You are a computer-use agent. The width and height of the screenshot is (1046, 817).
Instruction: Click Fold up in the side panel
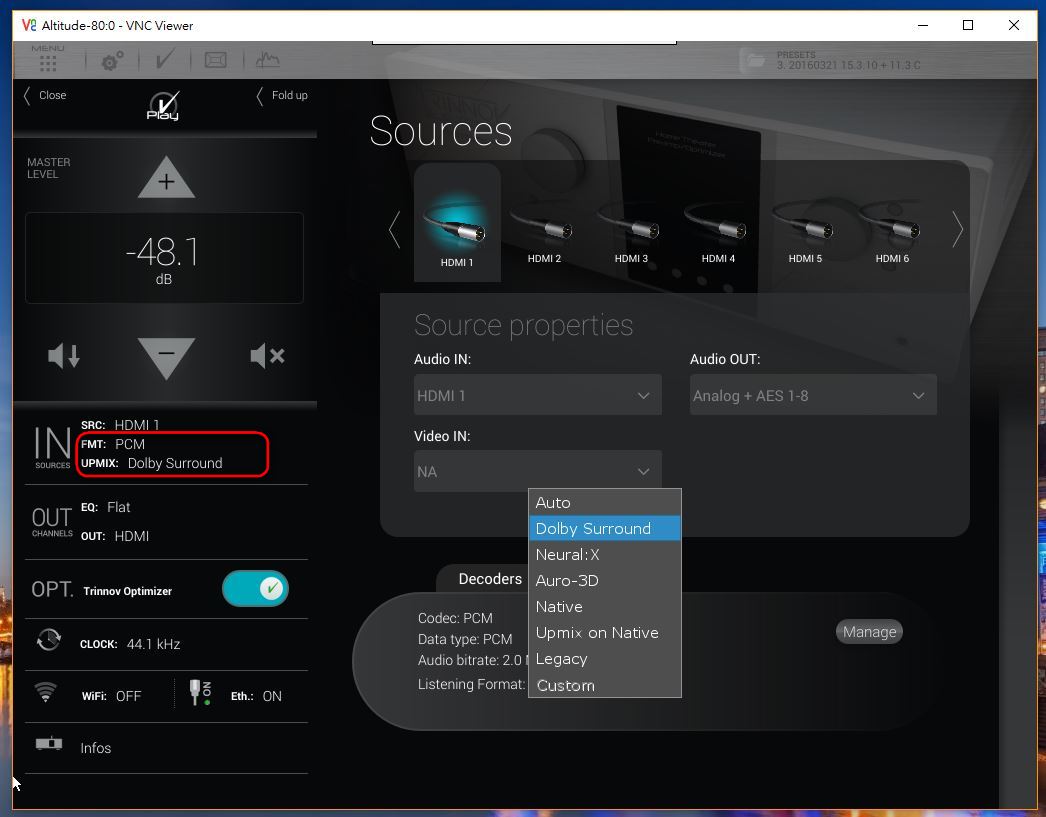pyautogui.click(x=282, y=95)
